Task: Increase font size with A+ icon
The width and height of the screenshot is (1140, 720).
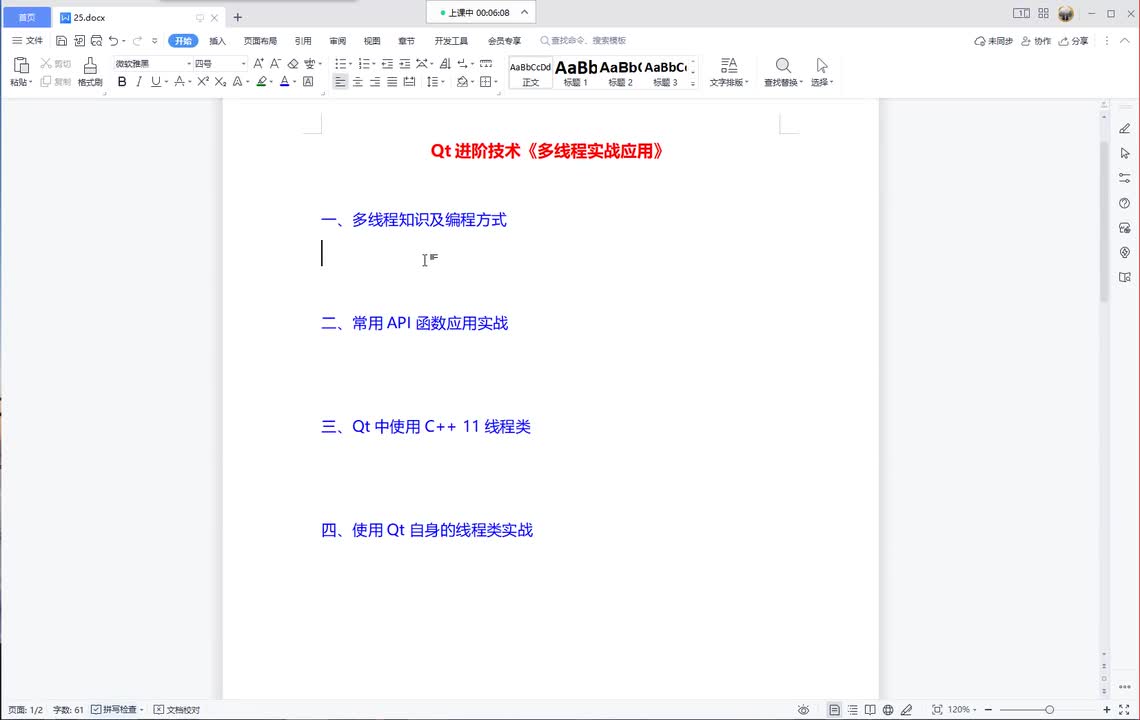Action: pos(258,63)
